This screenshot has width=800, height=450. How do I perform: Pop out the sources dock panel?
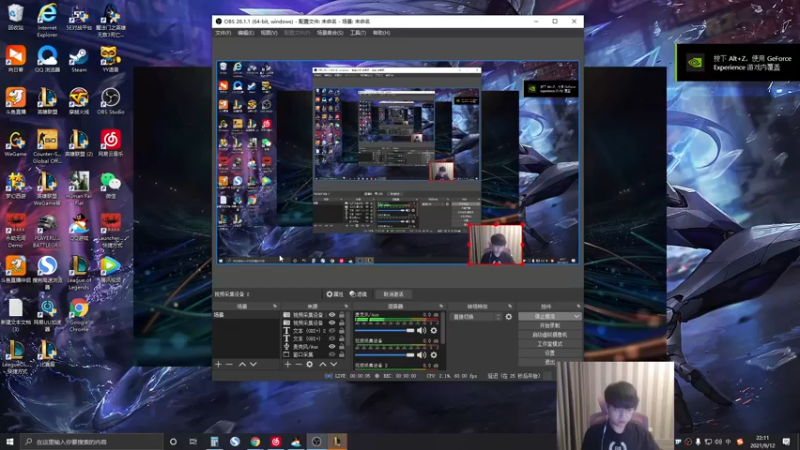346,306
